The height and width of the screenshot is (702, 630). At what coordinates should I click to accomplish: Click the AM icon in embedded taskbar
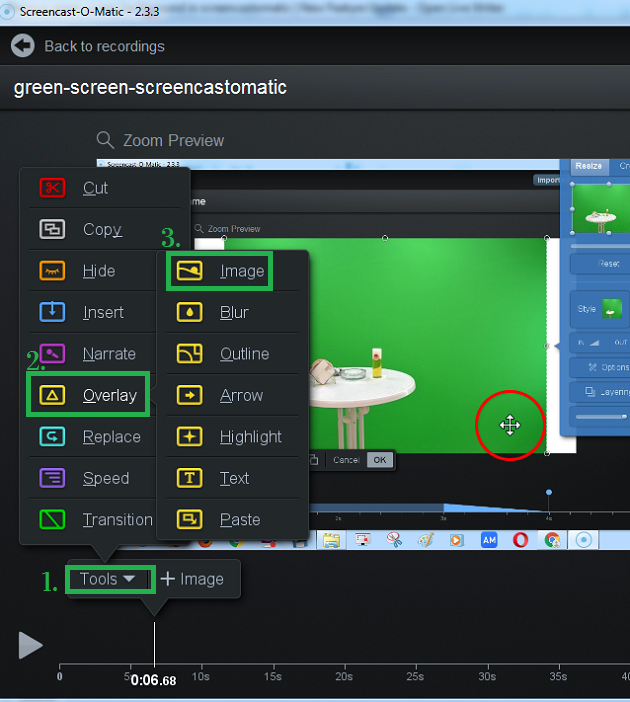click(x=489, y=540)
